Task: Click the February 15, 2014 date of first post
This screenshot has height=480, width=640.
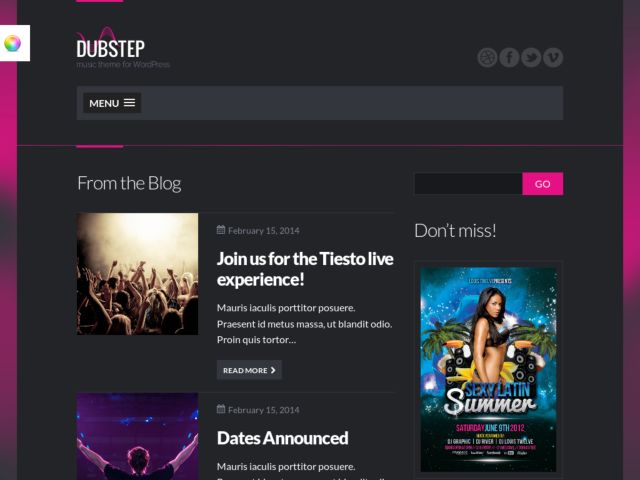Action: tap(264, 231)
